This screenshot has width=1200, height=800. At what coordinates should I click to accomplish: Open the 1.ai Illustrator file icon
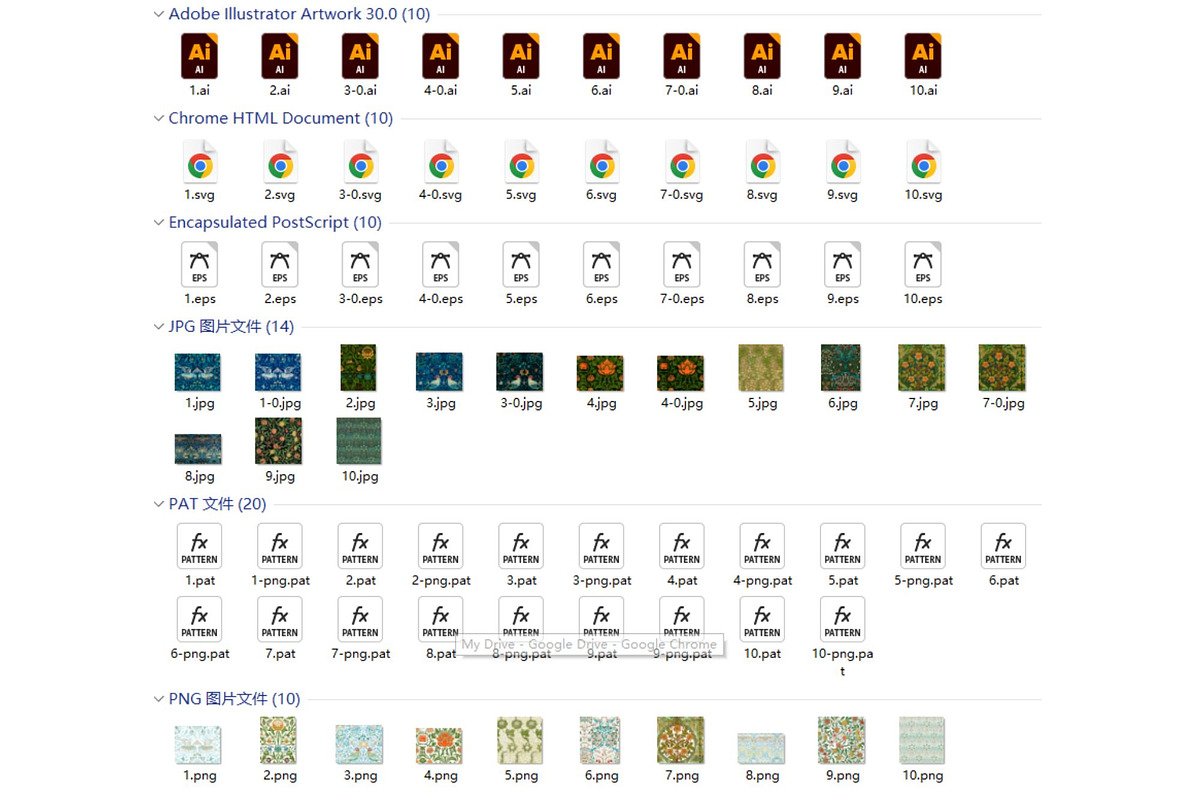(x=199, y=56)
